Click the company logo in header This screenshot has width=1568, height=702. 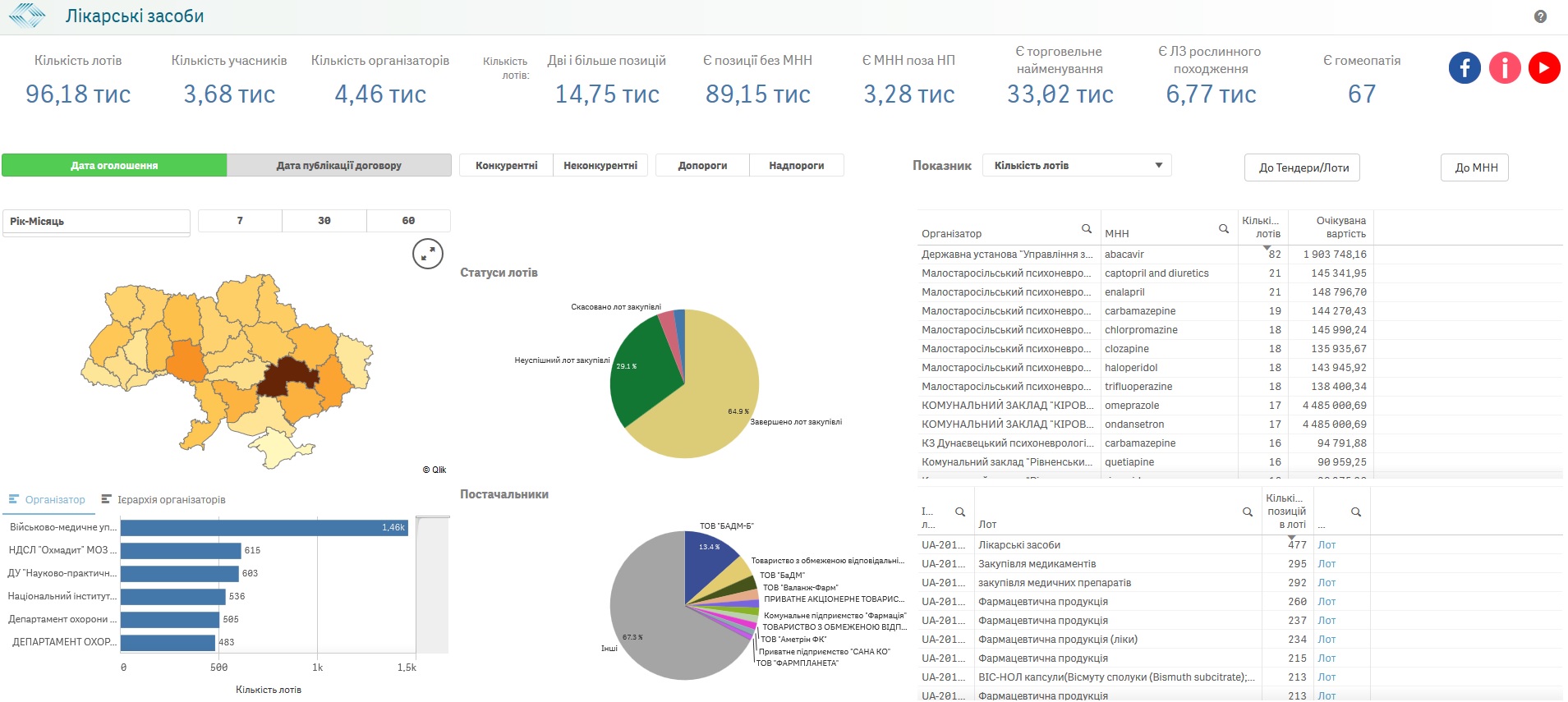pos(27,16)
